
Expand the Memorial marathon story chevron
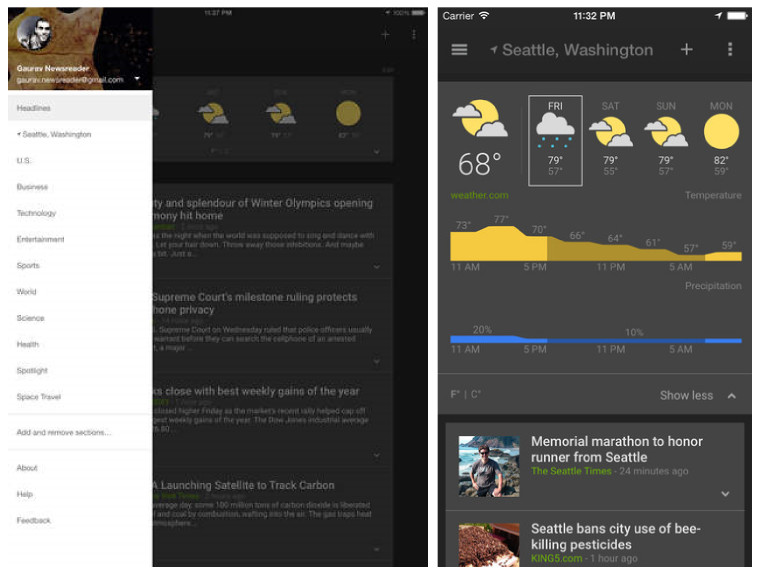tap(725, 494)
